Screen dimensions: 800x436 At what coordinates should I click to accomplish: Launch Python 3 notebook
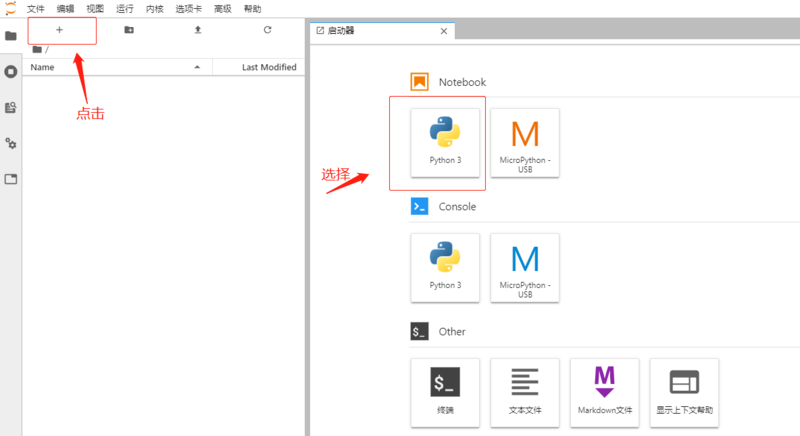445,142
